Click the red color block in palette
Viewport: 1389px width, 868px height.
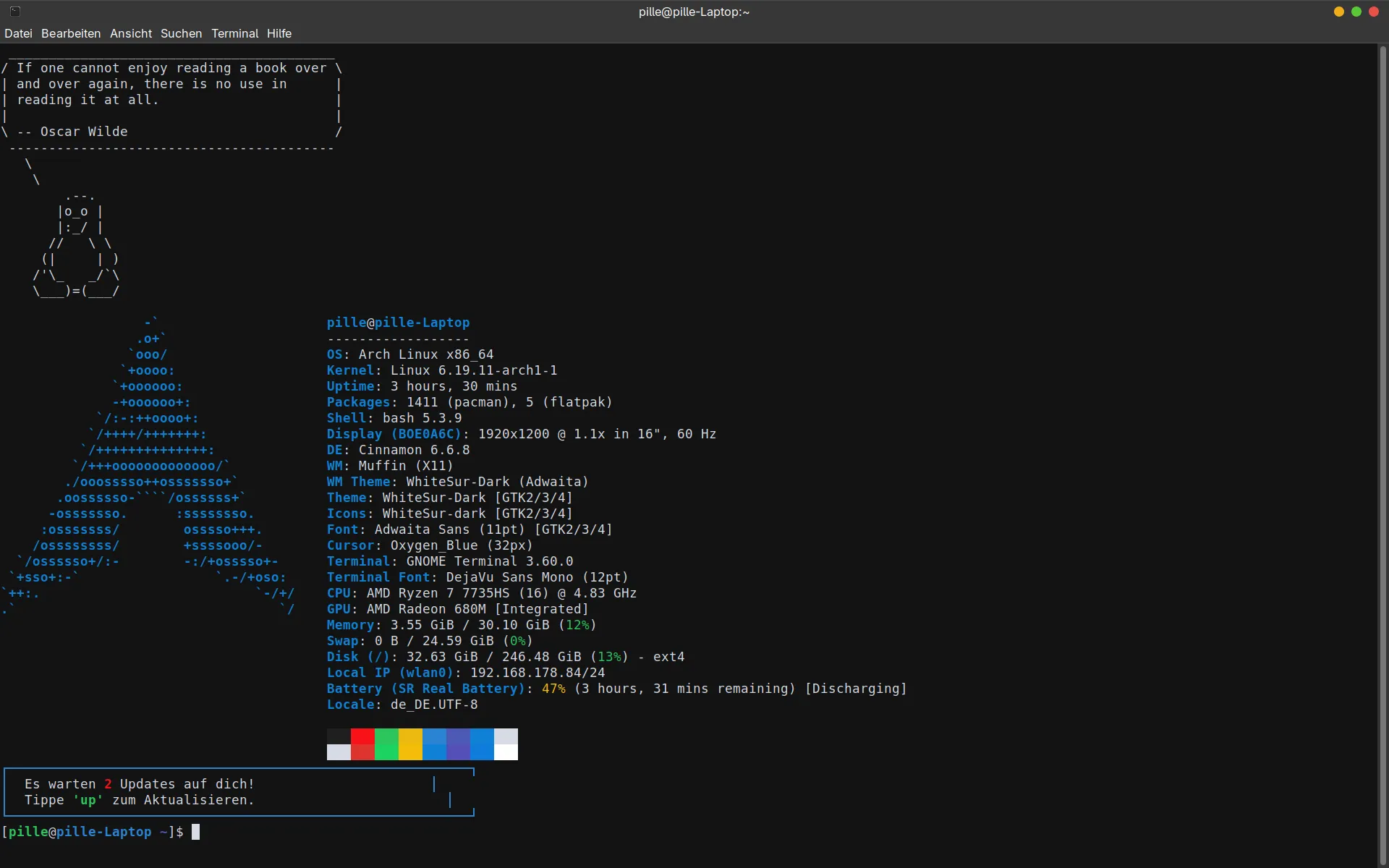[362, 744]
